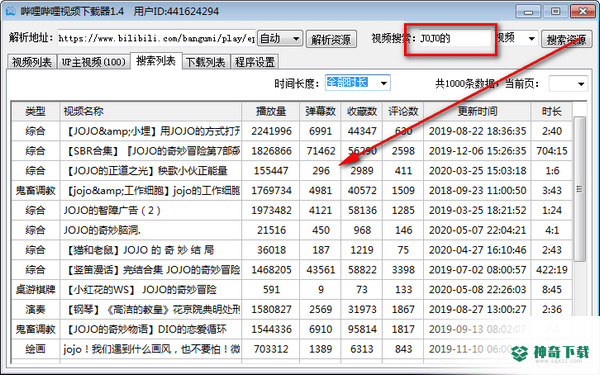Click the 解析地址 URL input field
Viewport: 600px width, 375px height.
[156, 38]
